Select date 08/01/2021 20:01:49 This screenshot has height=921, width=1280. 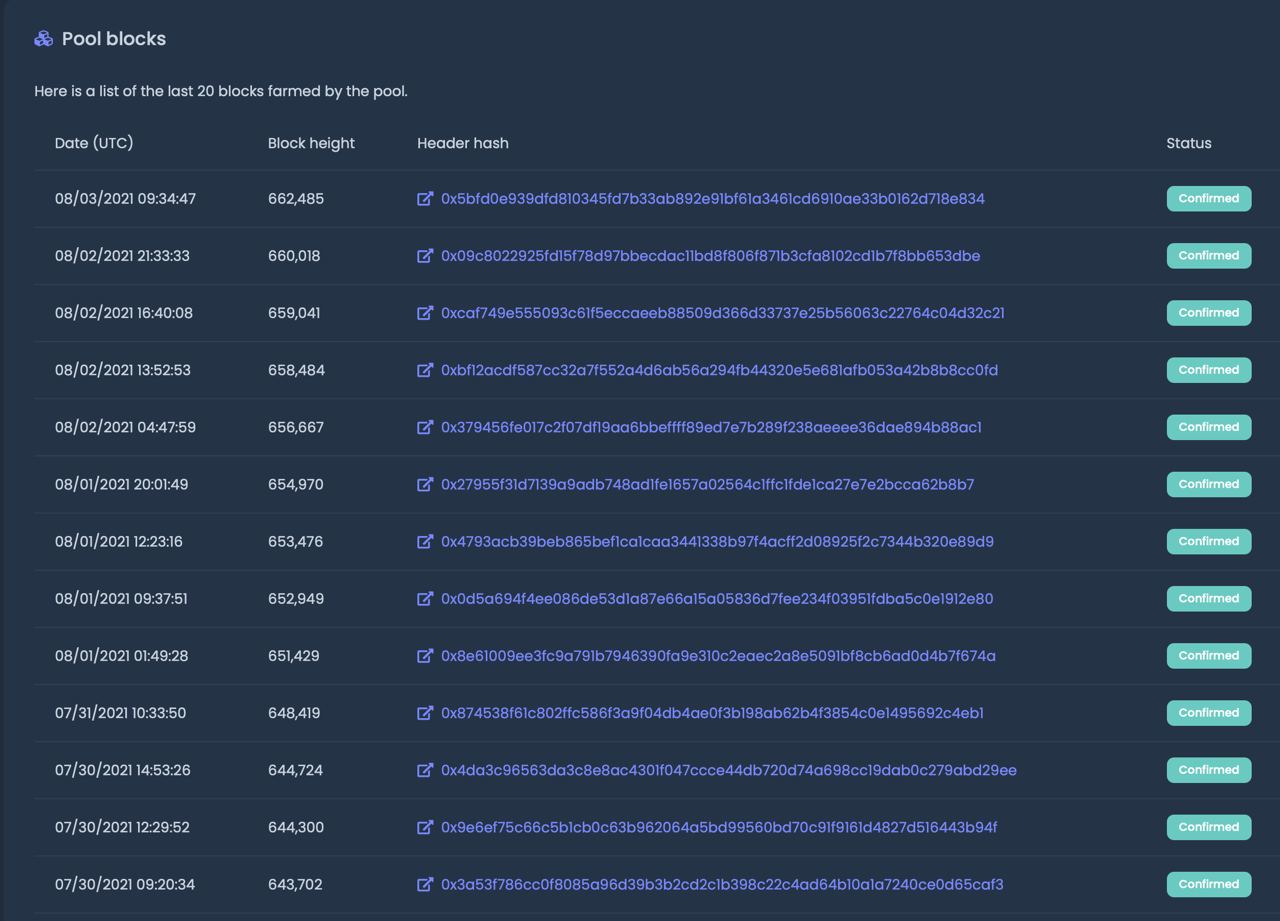click(121, 484)
